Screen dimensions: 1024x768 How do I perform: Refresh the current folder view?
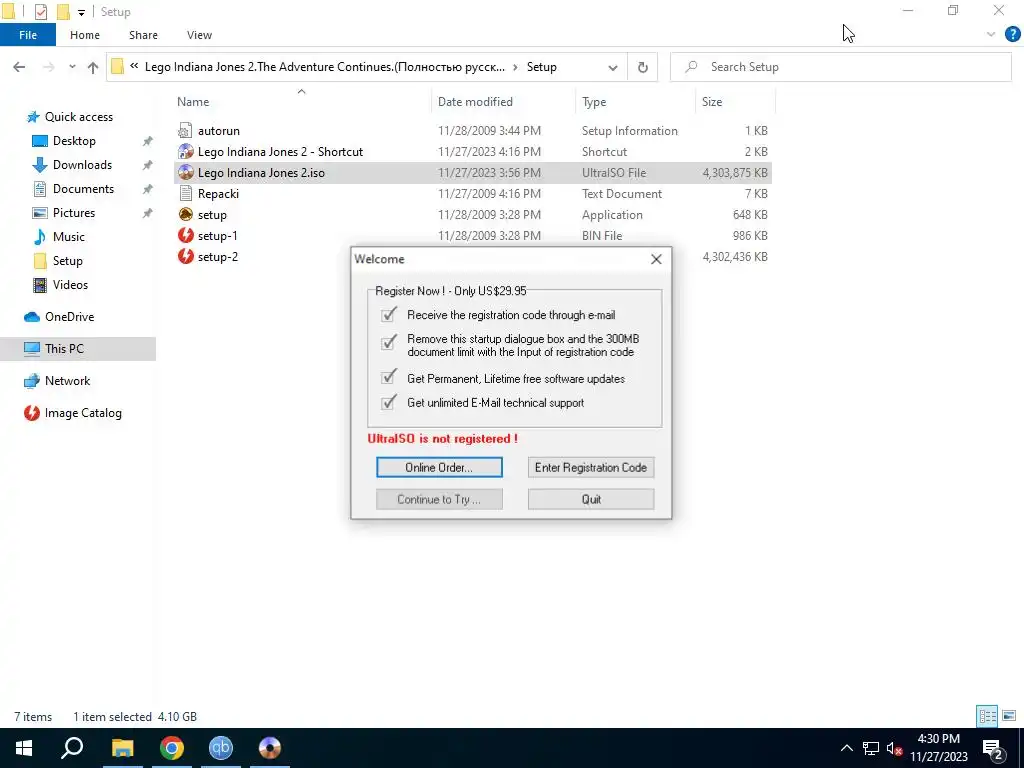643,67
